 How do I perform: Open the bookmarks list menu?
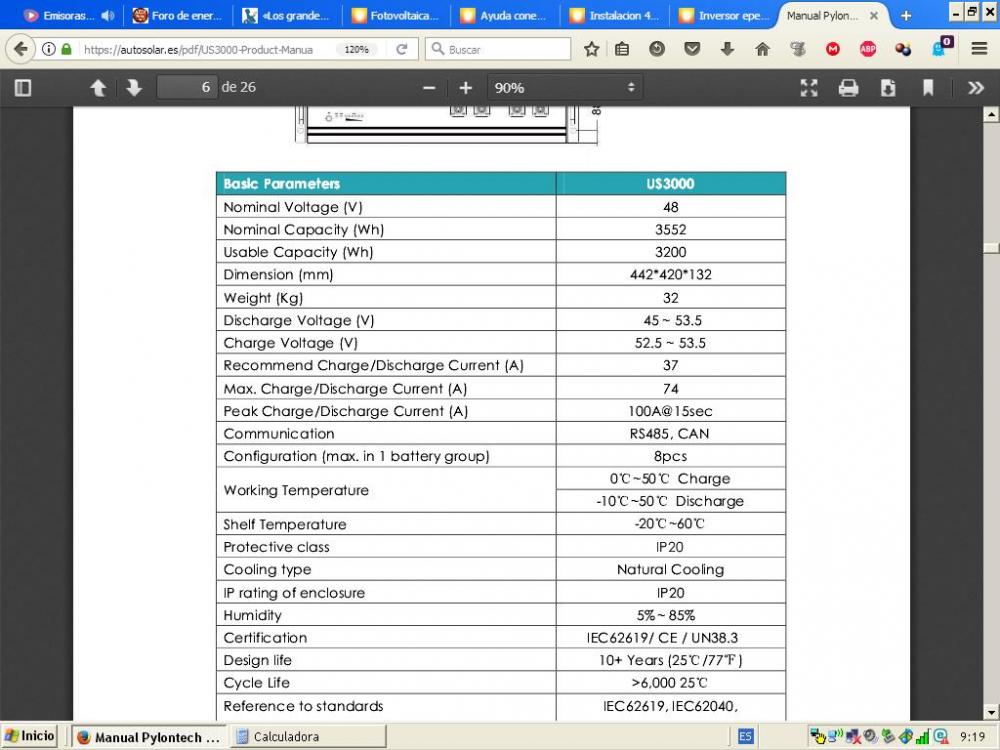point(622,49)
